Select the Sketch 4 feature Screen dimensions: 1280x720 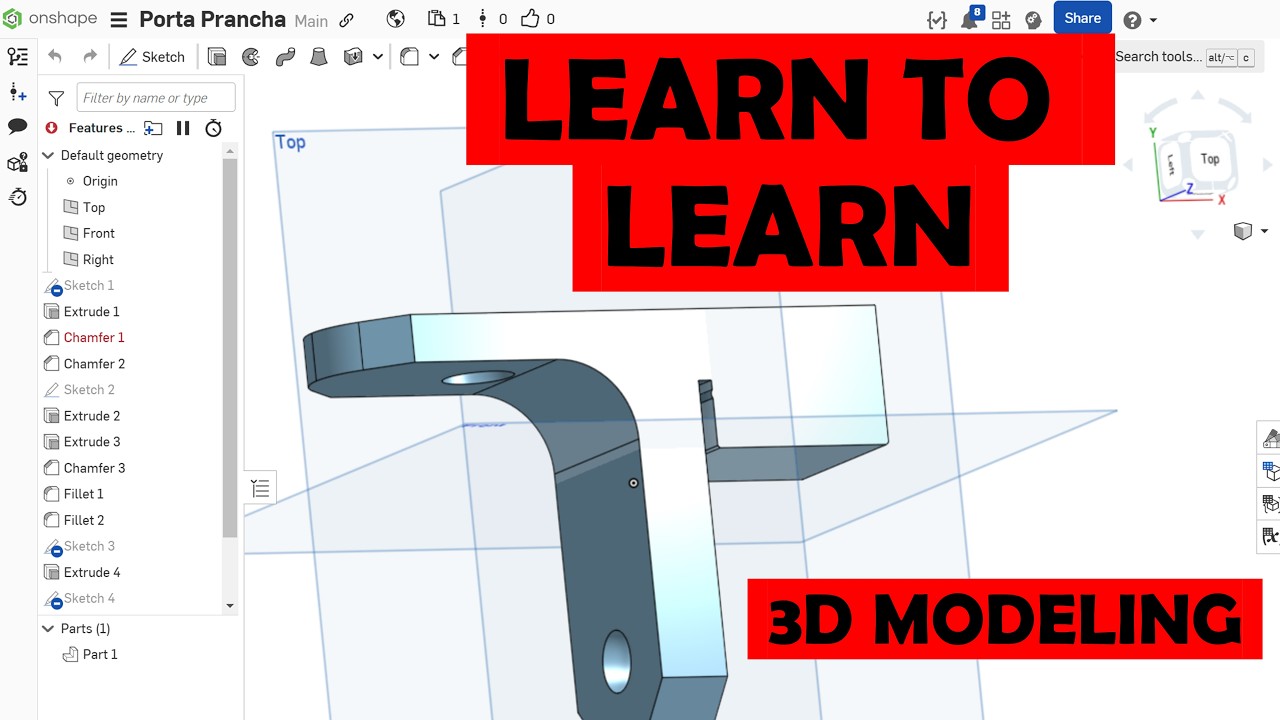(x=89, y=598)
